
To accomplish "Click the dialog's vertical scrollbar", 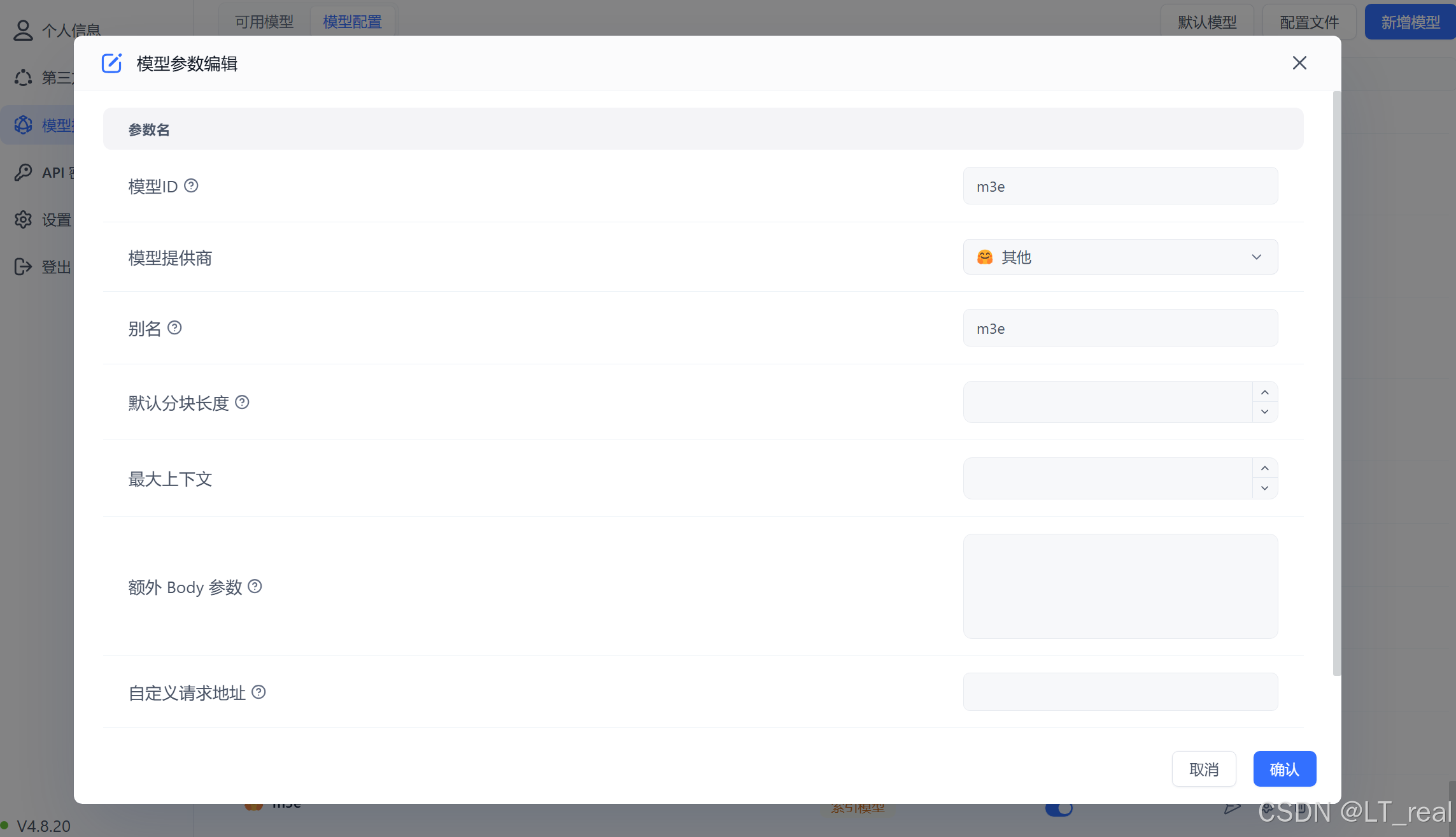I will tap(1336, 382).
